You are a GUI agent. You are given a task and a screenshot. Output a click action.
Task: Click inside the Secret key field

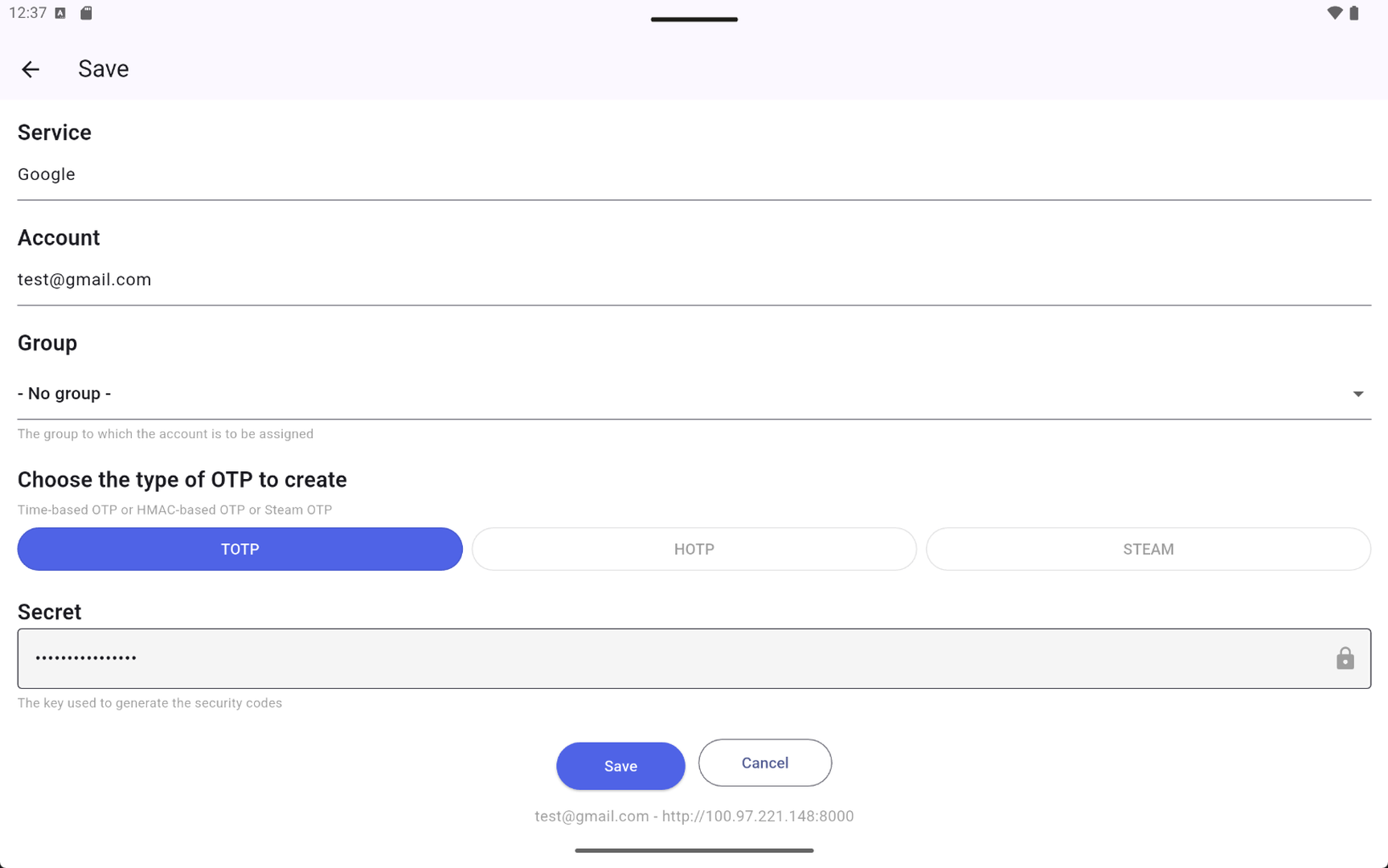tap(694, 658)
